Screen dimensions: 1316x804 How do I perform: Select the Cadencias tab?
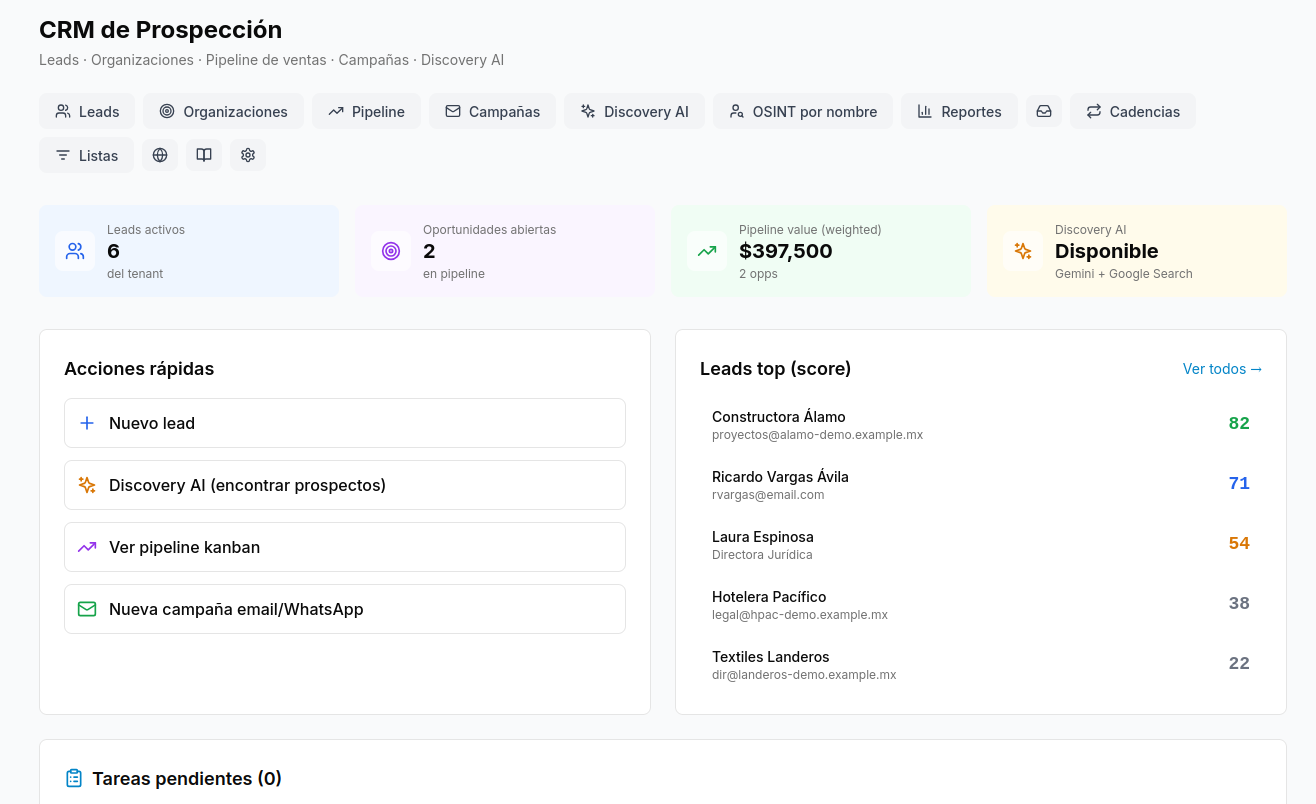click(x=1133, y=111)
